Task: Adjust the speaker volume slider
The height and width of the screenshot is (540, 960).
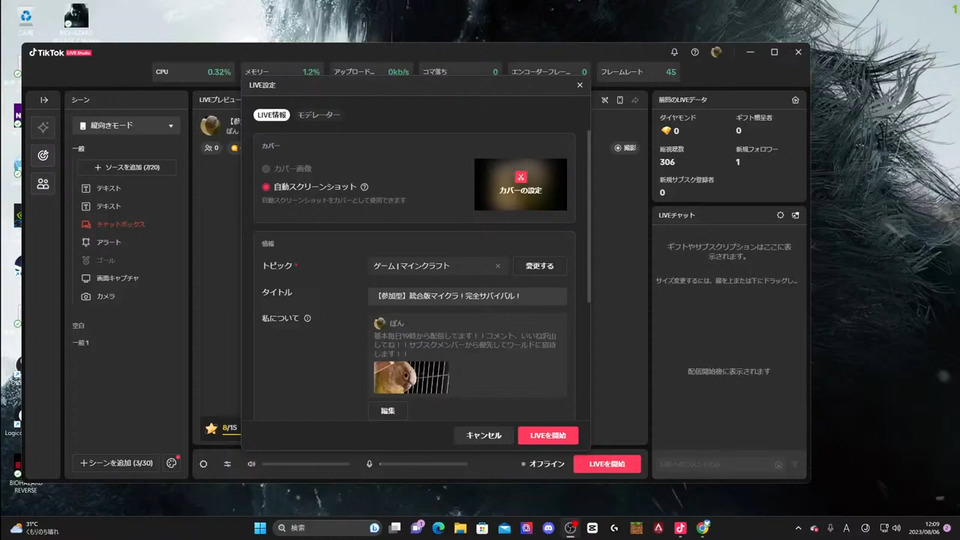Action: 306,464
